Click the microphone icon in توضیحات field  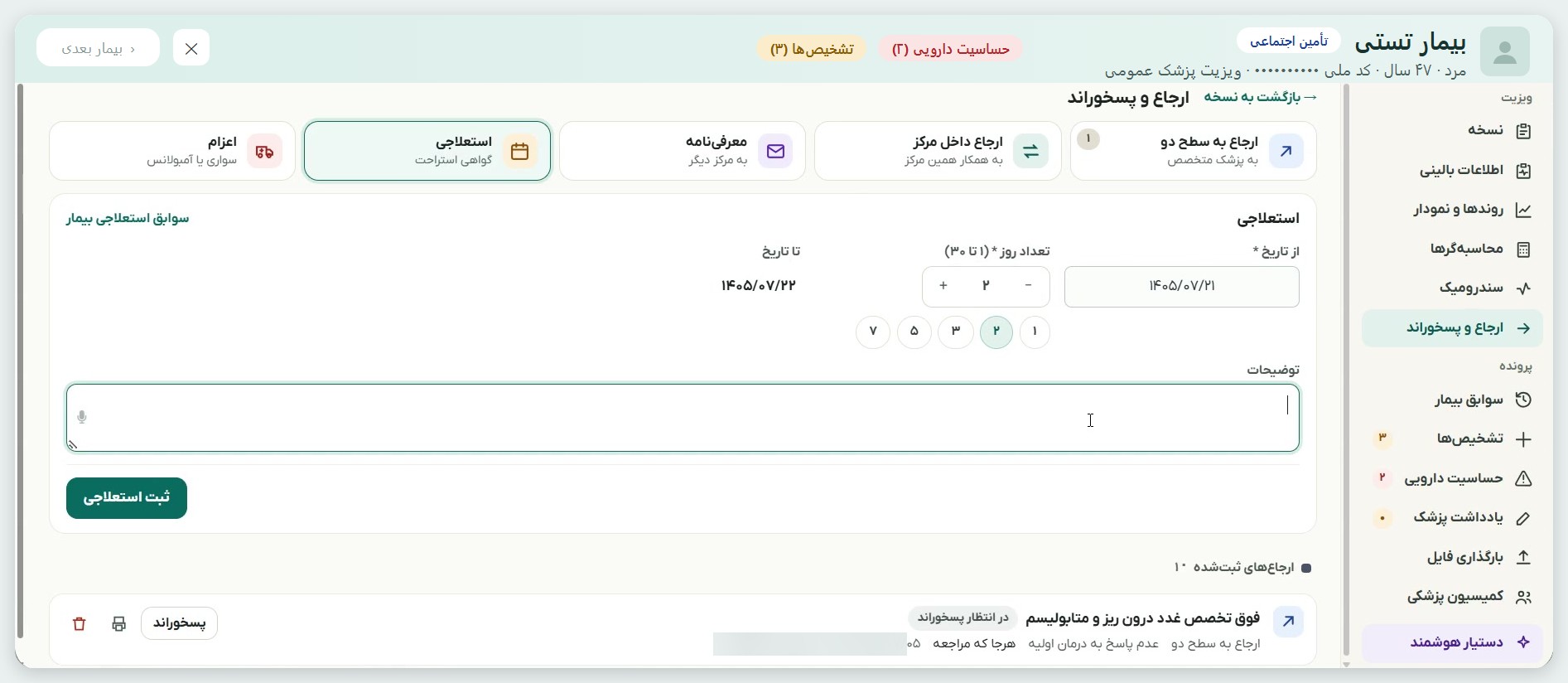82,417
